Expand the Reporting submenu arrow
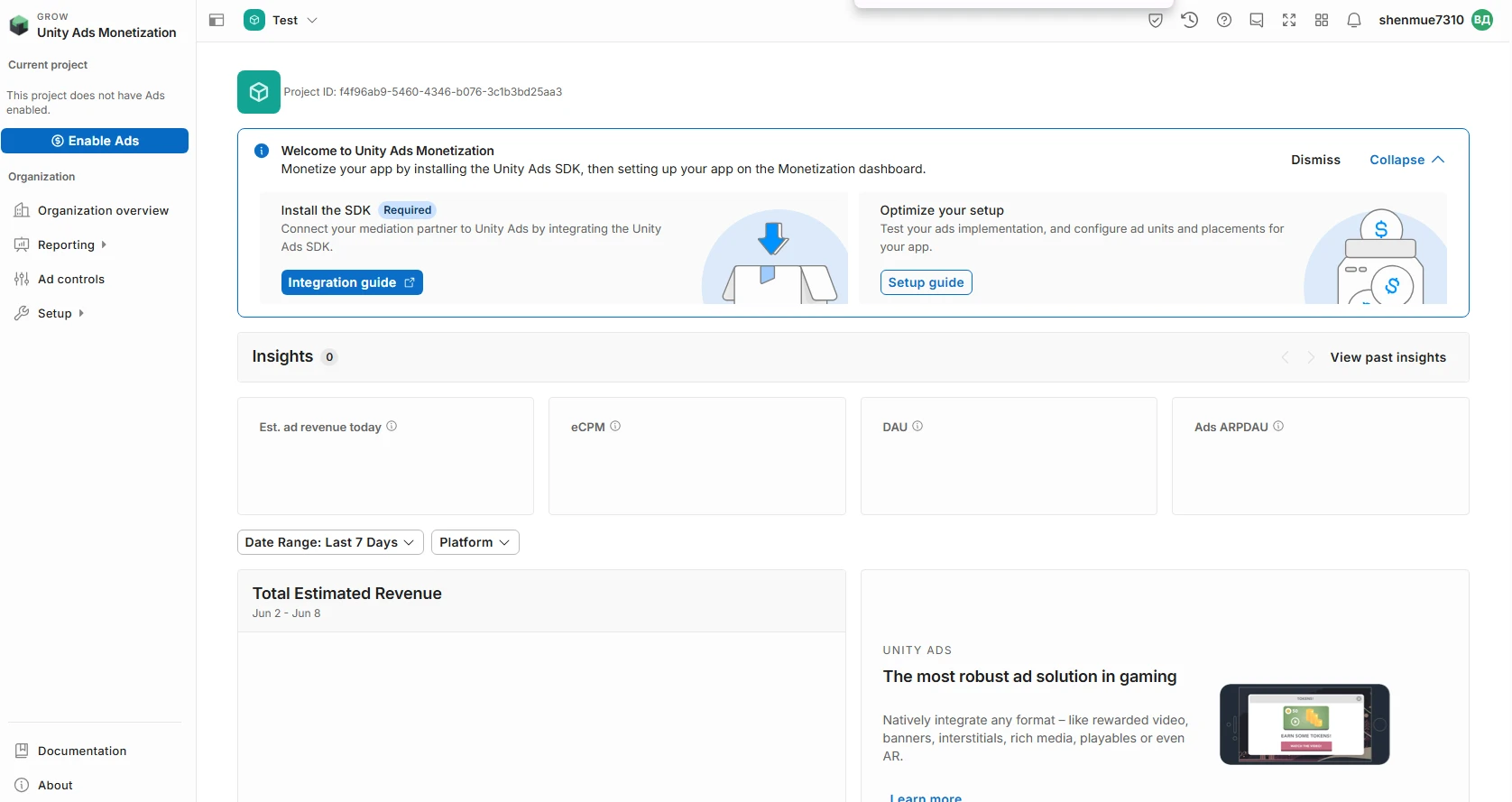Image resolution: width=1512 pixels, height=802 pixels. [104, 244]
